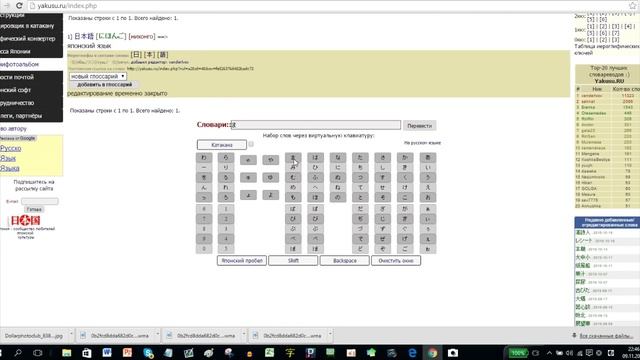Click the Backspace virtual keyboard button
This screenshot has width=640, height=360.
[x=344, y=260]
